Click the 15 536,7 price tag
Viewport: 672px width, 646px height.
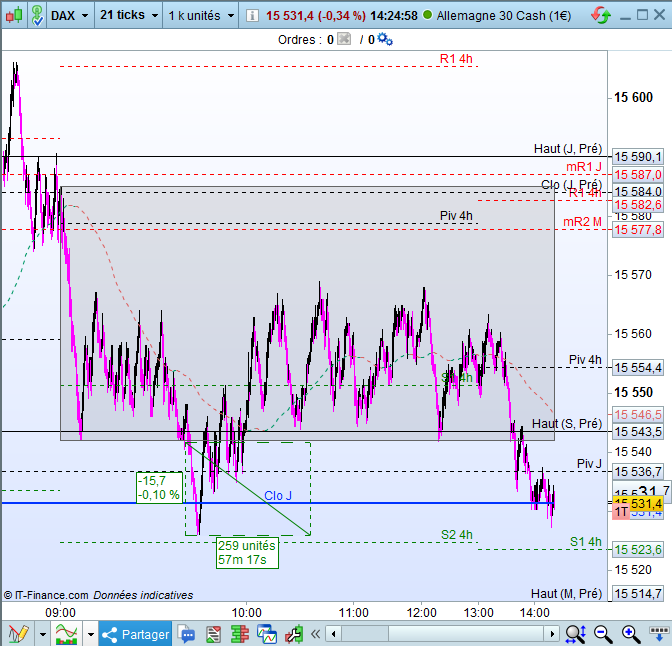638,472
